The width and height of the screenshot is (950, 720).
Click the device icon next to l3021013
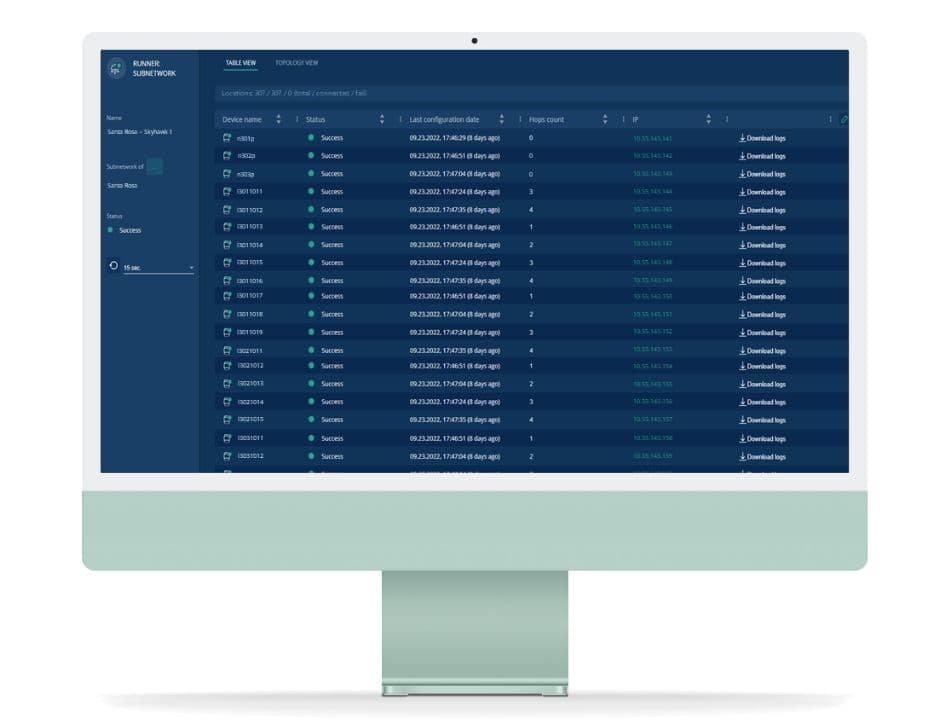[227, 384]
